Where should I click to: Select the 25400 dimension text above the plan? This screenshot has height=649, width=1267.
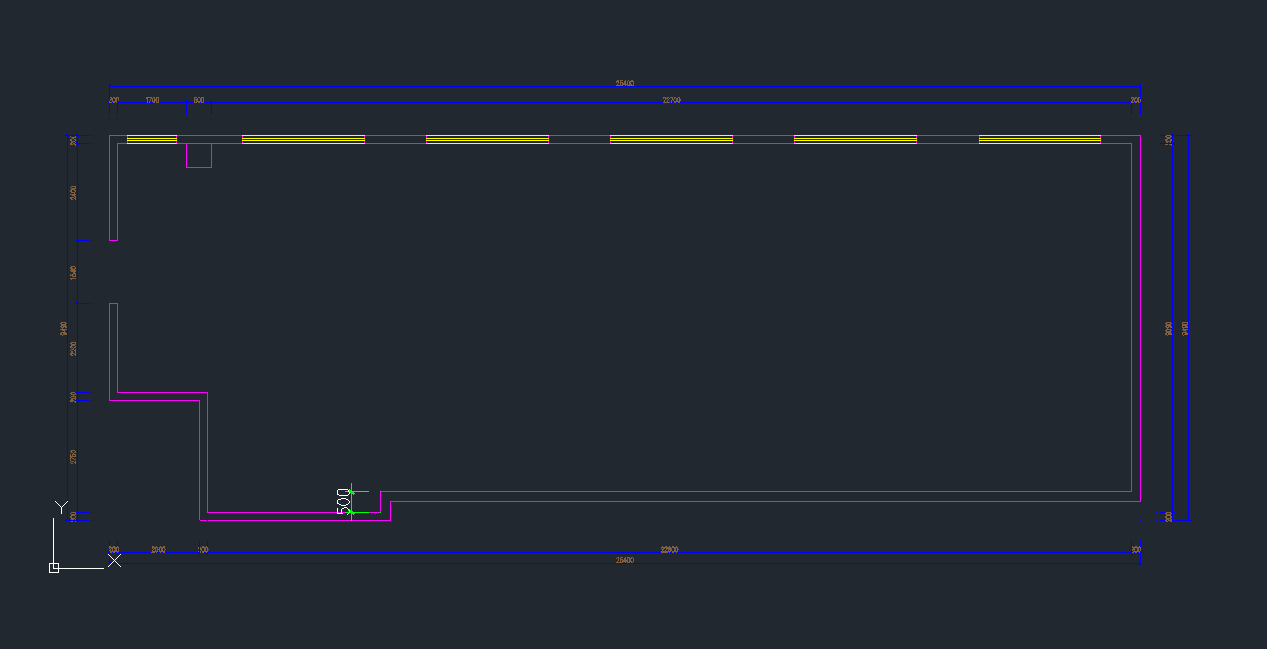624,83
